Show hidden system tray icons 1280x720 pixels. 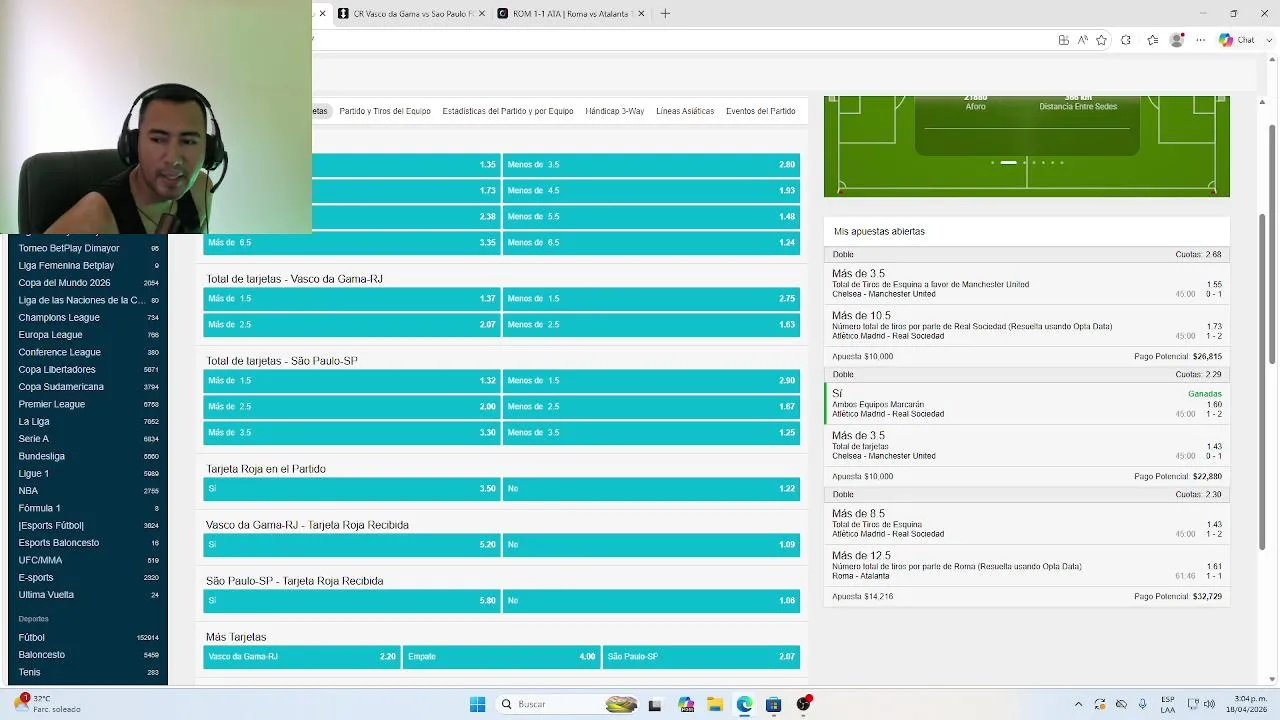1078,704
